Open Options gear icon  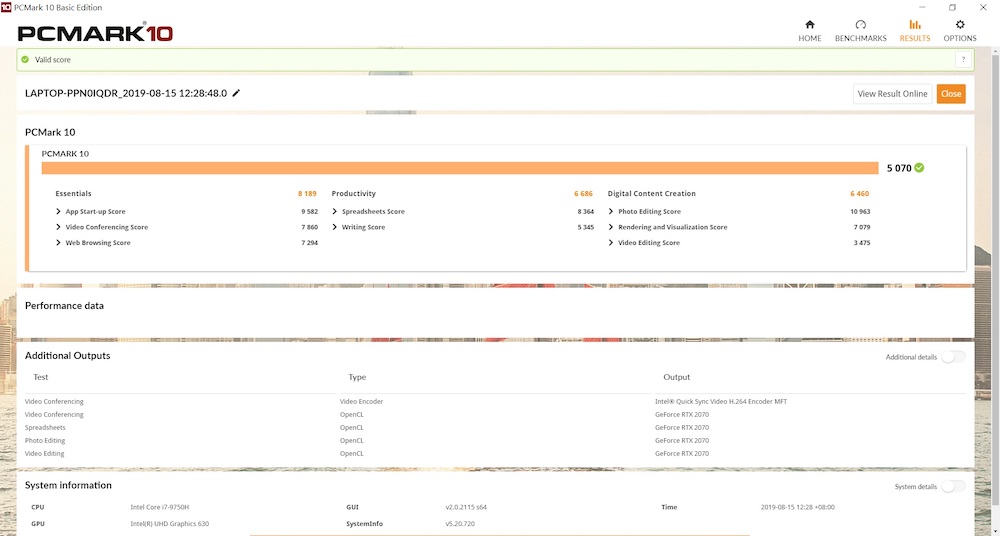click(x=960, y=25)
